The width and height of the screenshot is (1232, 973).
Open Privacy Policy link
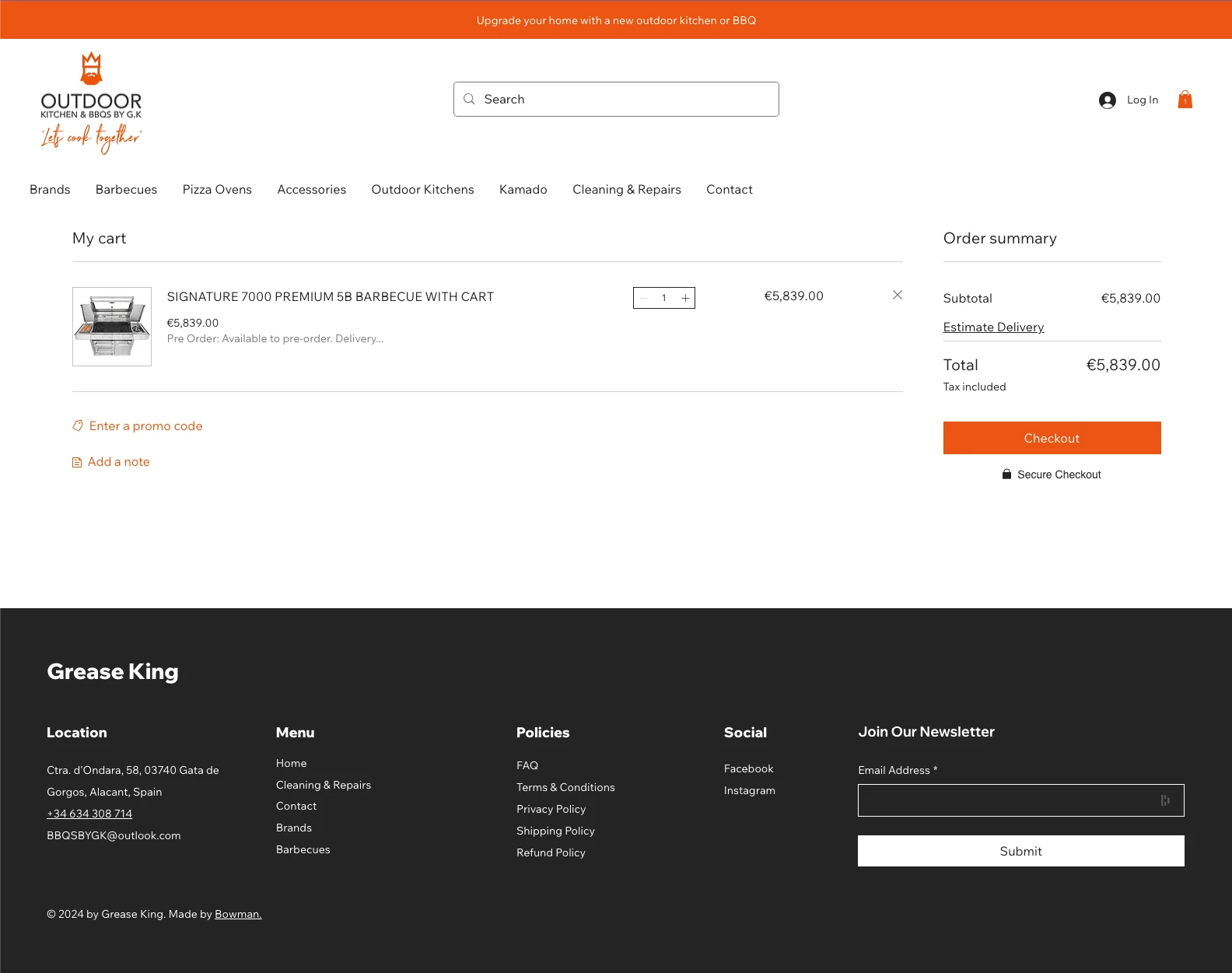point(551,809)
